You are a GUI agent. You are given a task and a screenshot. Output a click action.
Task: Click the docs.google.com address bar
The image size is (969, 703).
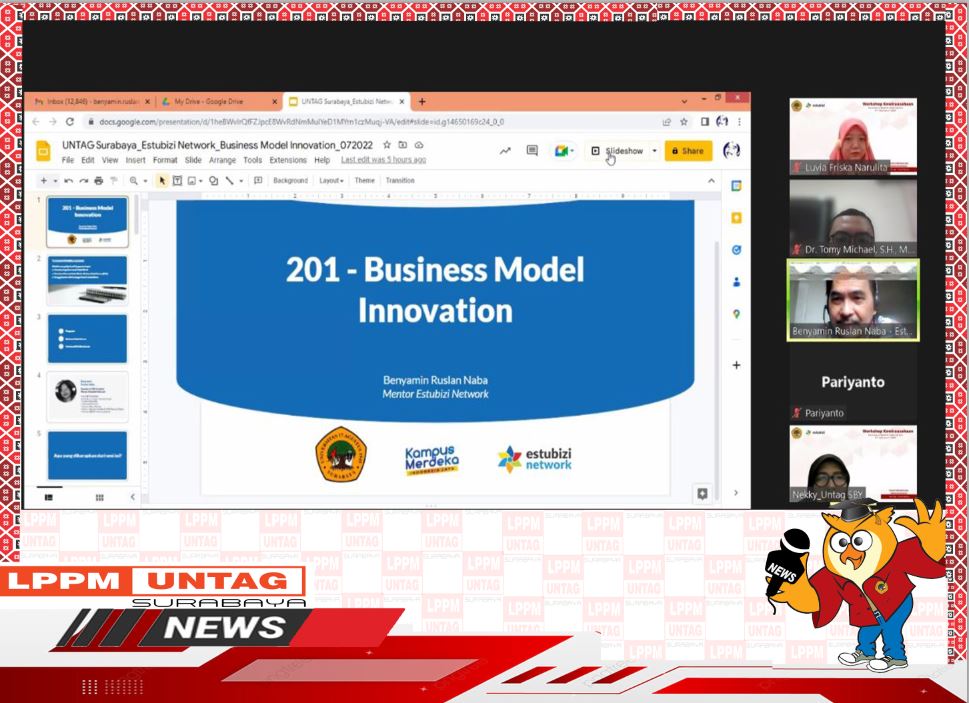pos(371,122)
